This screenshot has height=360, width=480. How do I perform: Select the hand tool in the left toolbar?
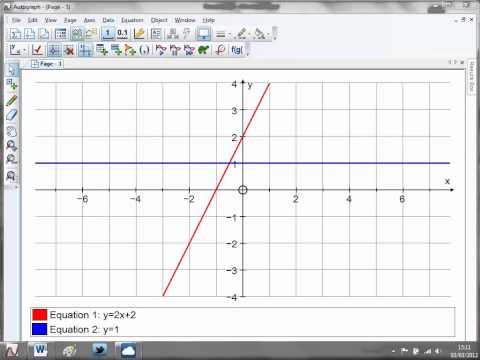point(12,131)
